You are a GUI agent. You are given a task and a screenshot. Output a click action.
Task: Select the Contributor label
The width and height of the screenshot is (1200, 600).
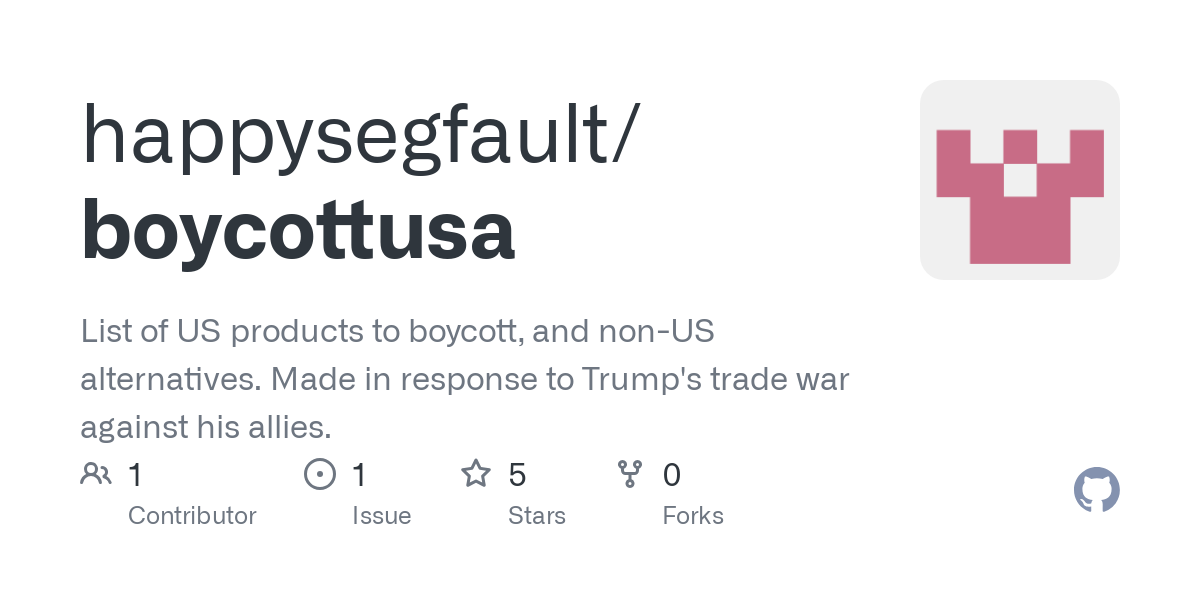[x=192, y=516]
